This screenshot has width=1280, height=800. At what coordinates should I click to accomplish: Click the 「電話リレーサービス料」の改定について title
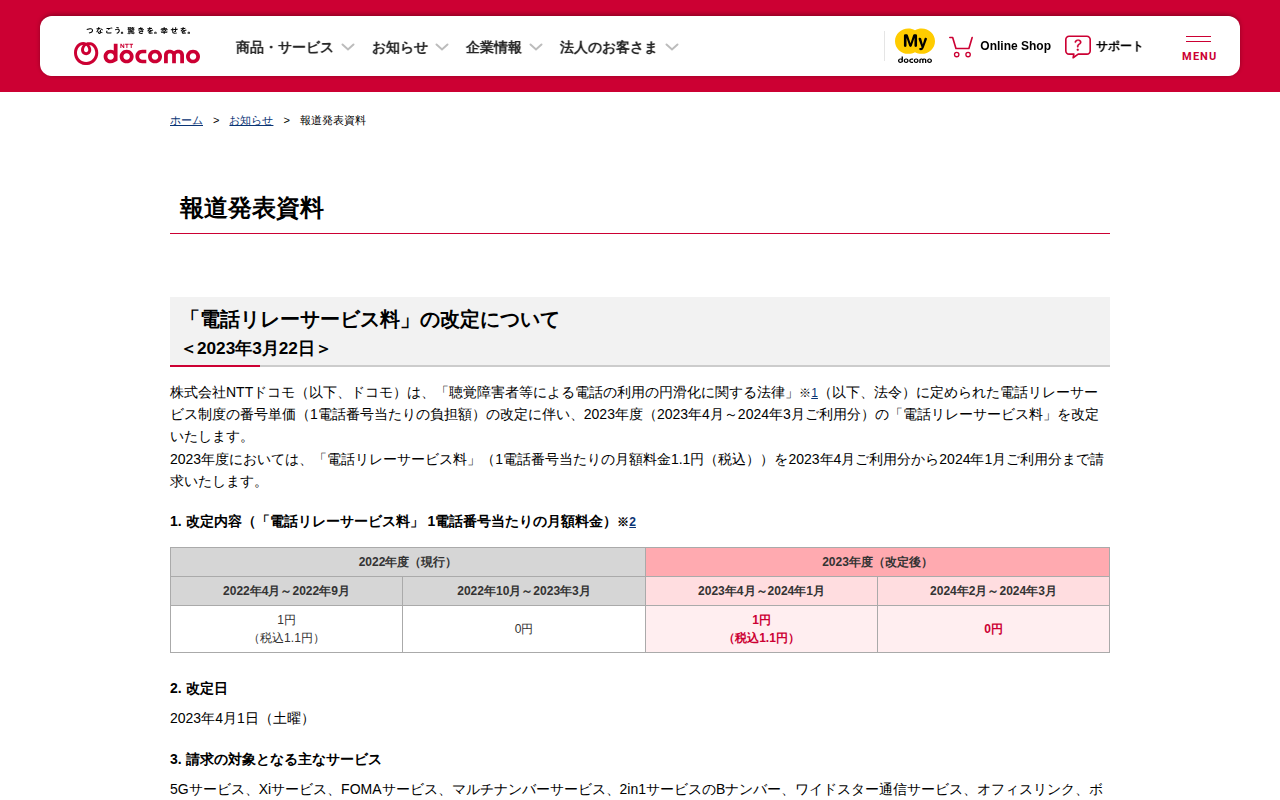371,320
